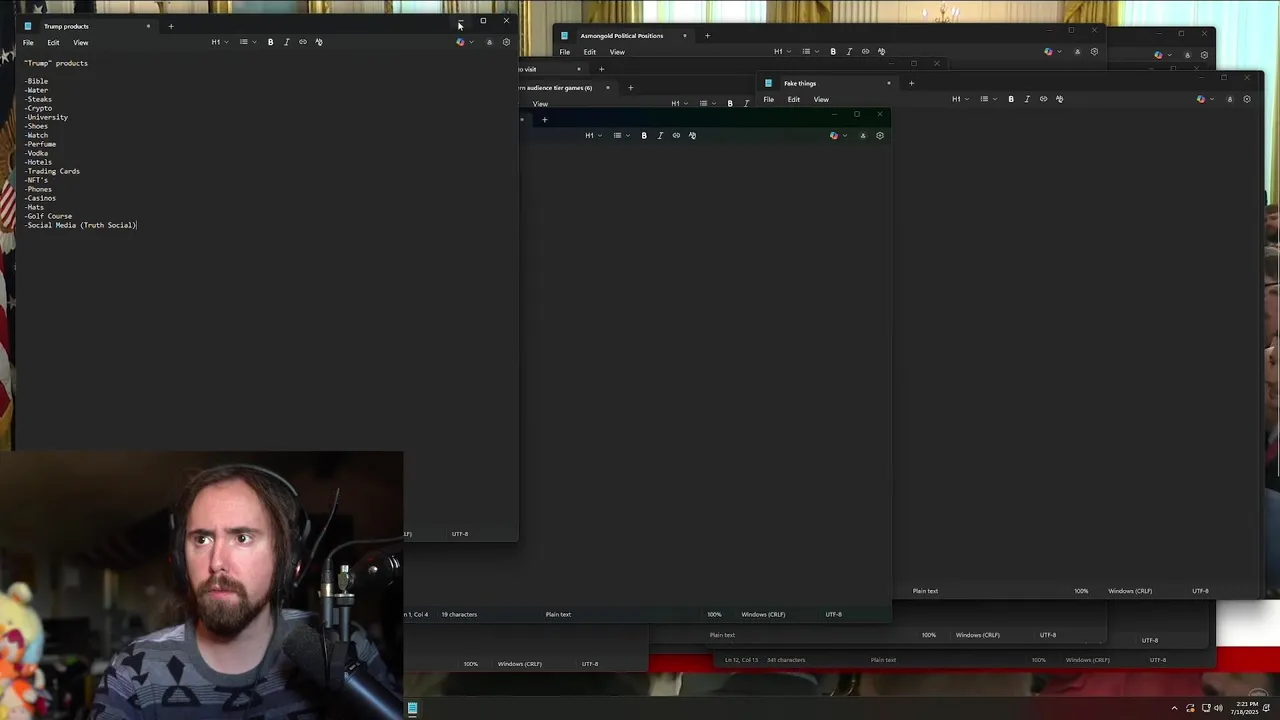Click UTF-8 in Trump products status bar
The height and width of the screenshot is (720, 1280).
pos(459,534)
